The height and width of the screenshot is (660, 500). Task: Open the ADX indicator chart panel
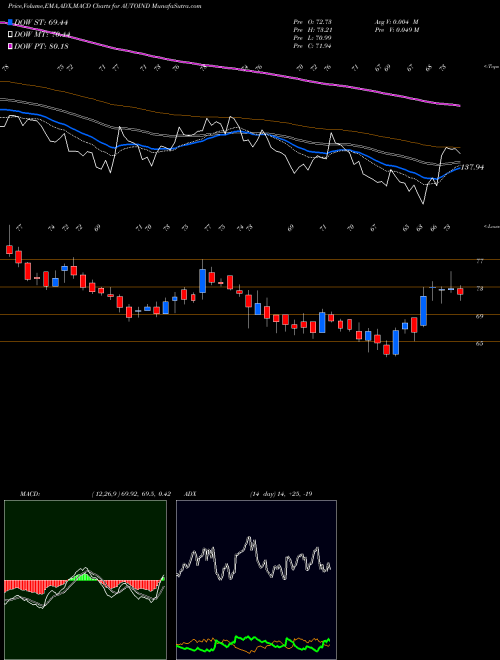256,580
